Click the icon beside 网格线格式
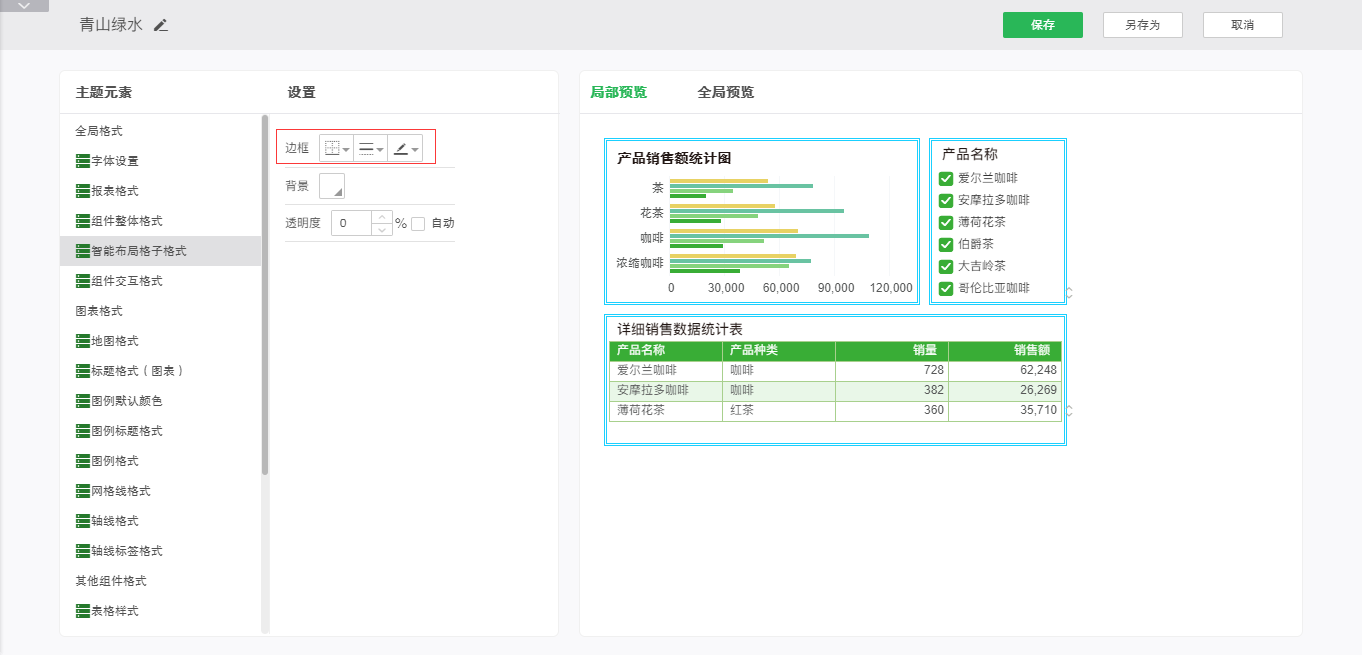This screenshot has width=1362, height=655. pos(82,491)
